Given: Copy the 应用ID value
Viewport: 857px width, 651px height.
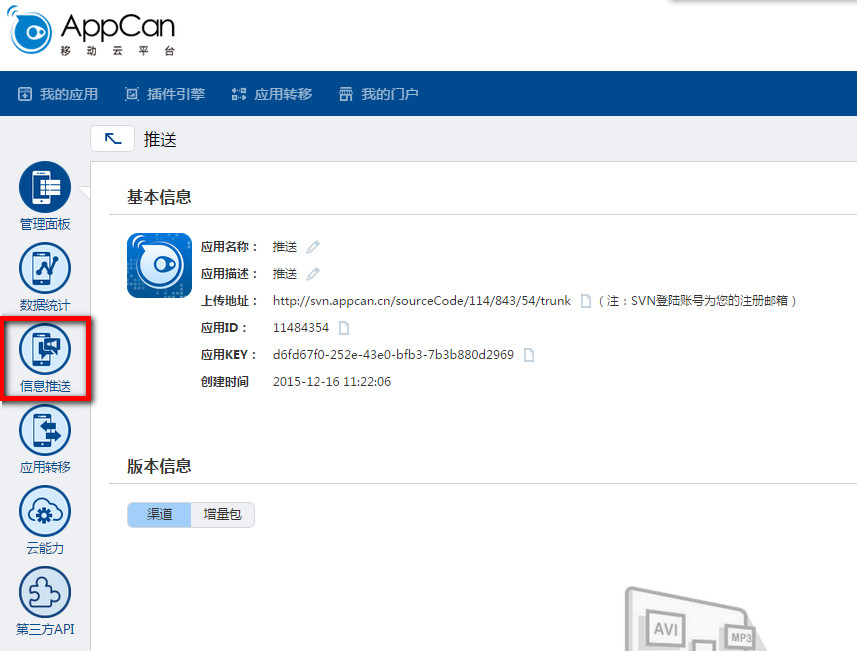Looking at the screenshot, I should tap(344, 328).
